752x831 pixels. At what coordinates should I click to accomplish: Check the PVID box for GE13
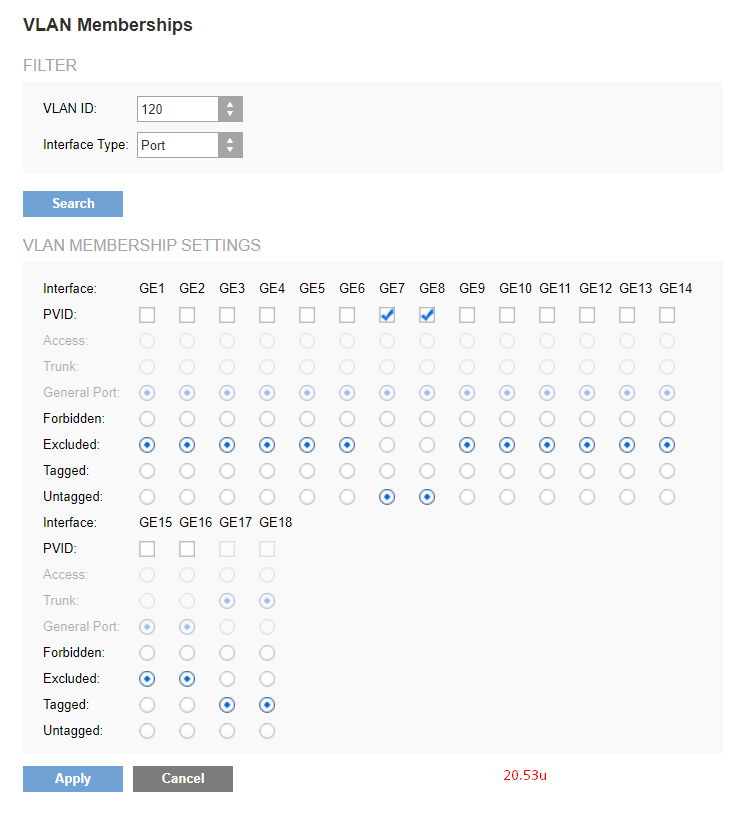coord(627,315)
